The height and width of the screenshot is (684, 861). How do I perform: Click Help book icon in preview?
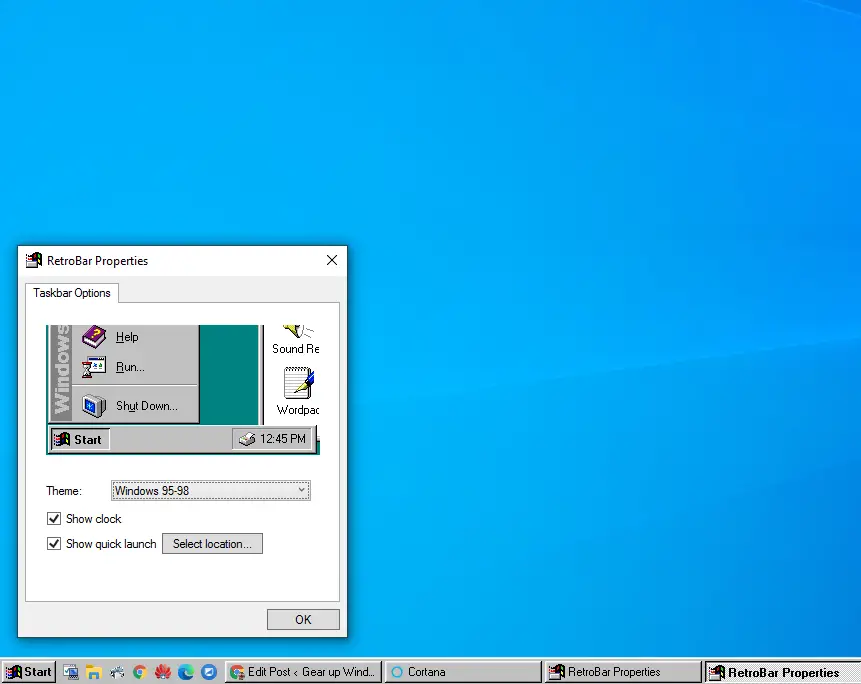pyautogui.click(x=94, y=337)
